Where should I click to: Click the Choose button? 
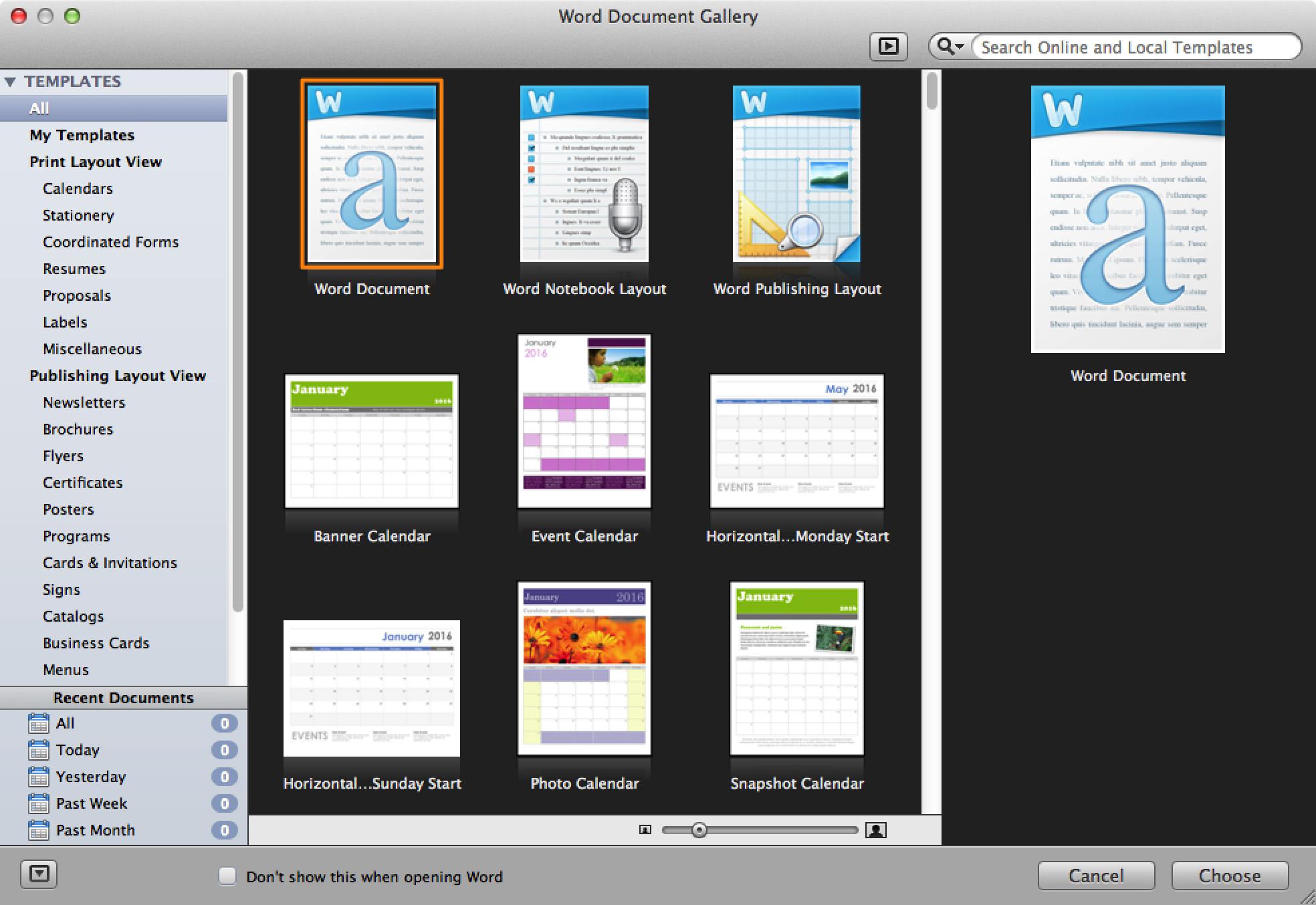click(x=1230, y=876)
